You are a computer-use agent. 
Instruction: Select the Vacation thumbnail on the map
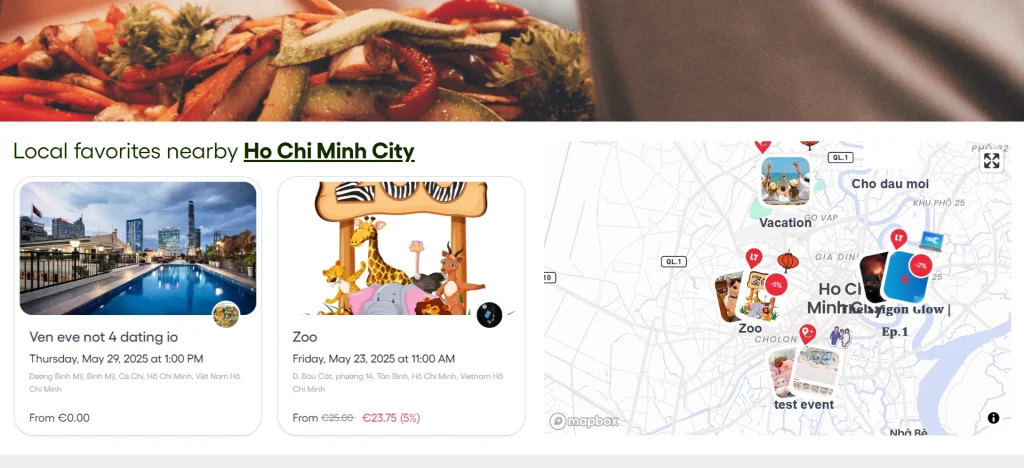click(786, 181)
